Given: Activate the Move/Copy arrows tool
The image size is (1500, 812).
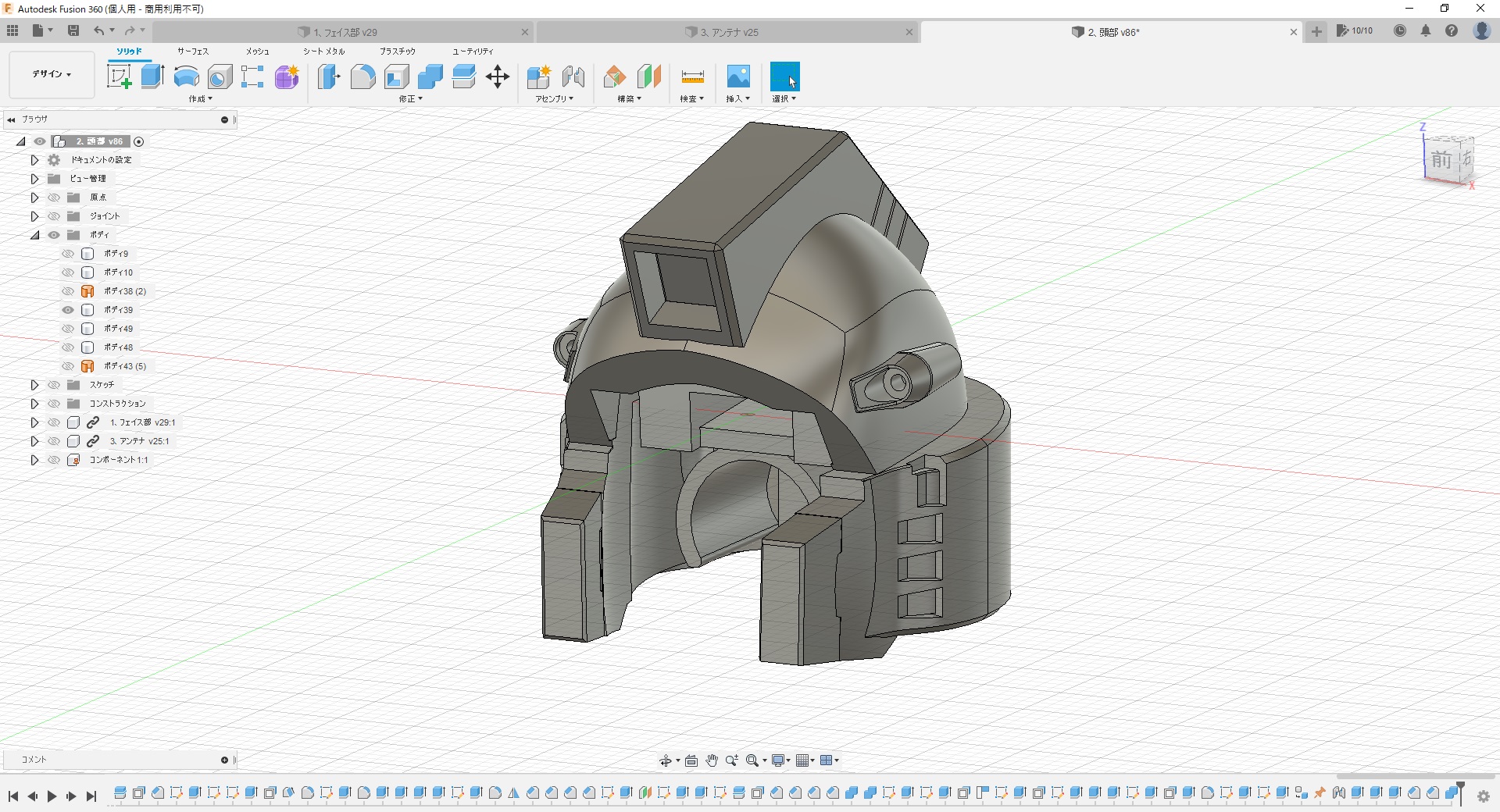Looking at the screenshot, I should [497, 77].
